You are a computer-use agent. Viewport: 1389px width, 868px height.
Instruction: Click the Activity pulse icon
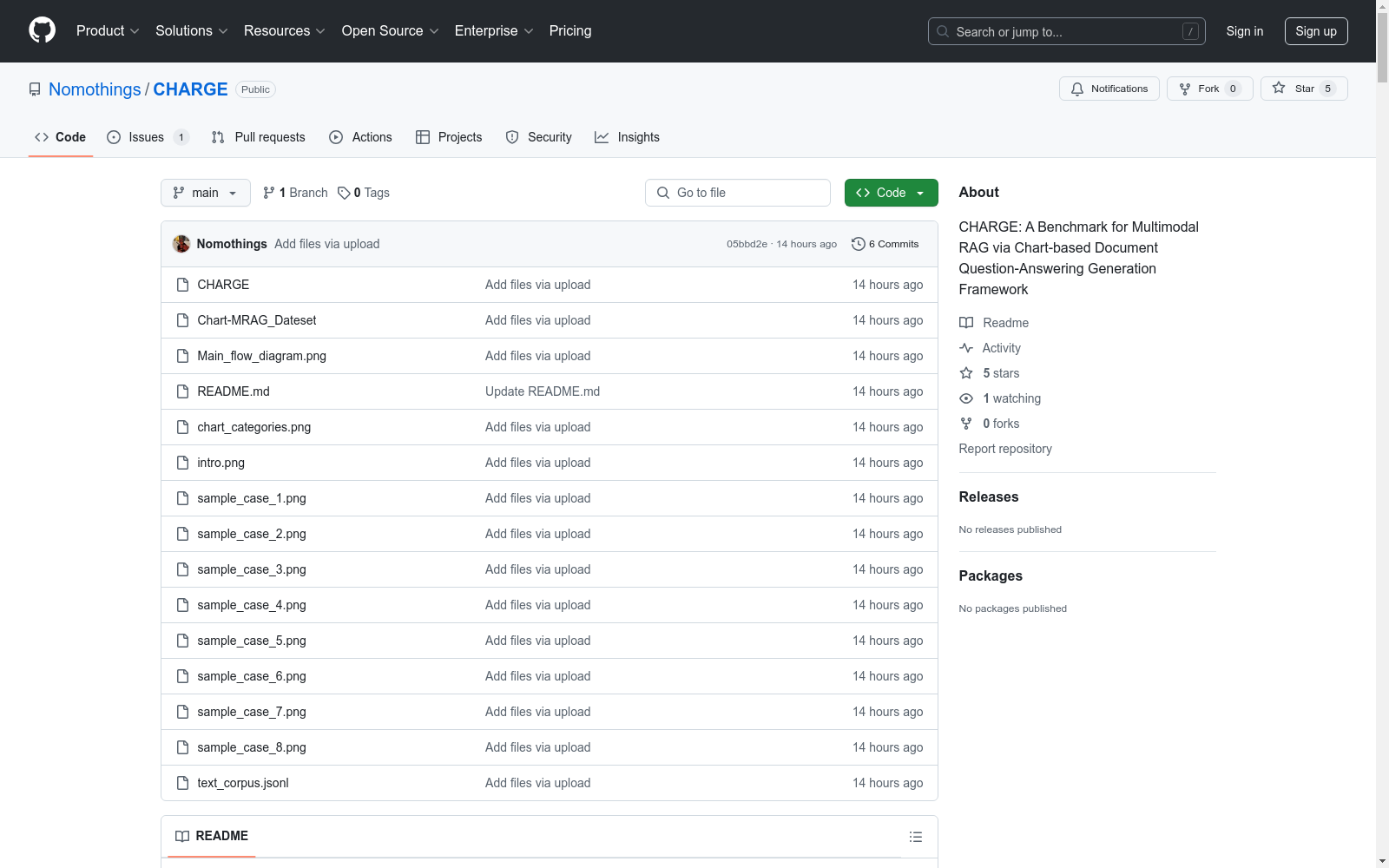coord(966,348)
